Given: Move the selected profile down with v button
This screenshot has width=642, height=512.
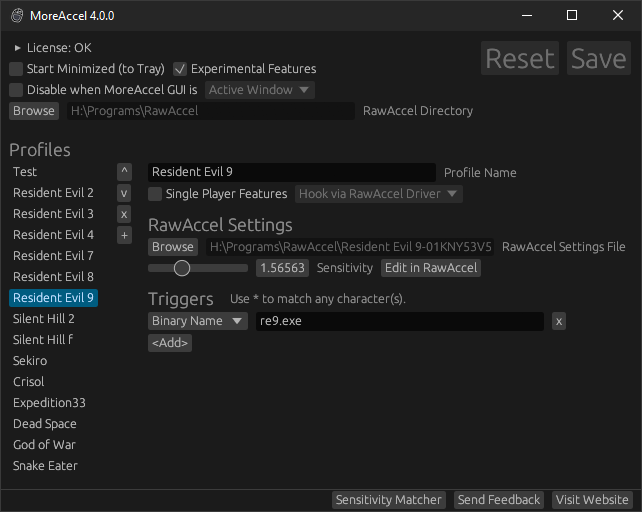Looking at the screenshot, I should [x=124, y=193].
